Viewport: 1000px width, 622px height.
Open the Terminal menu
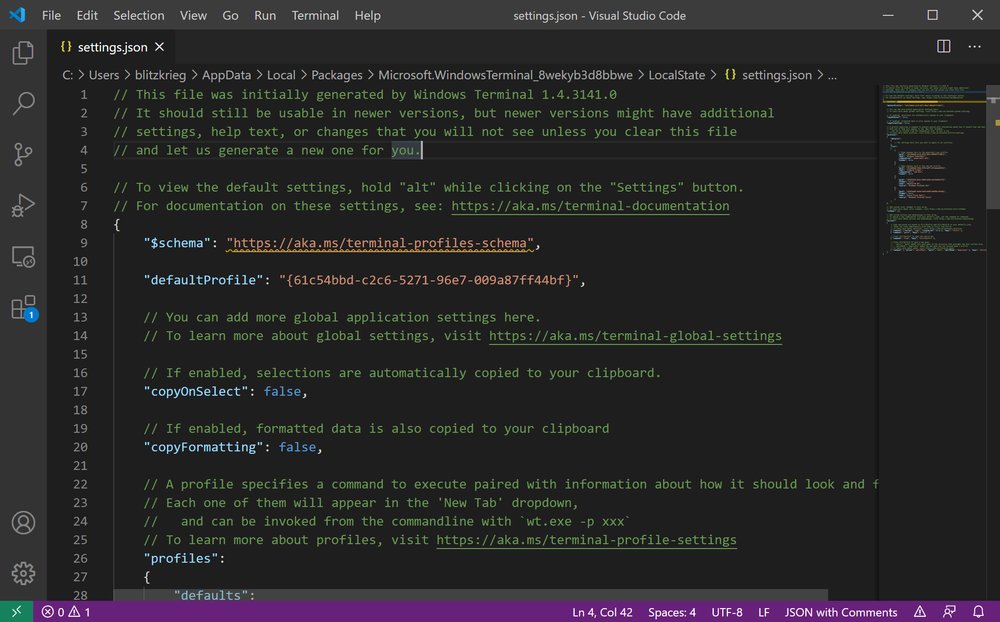click(x=315, y=15)
